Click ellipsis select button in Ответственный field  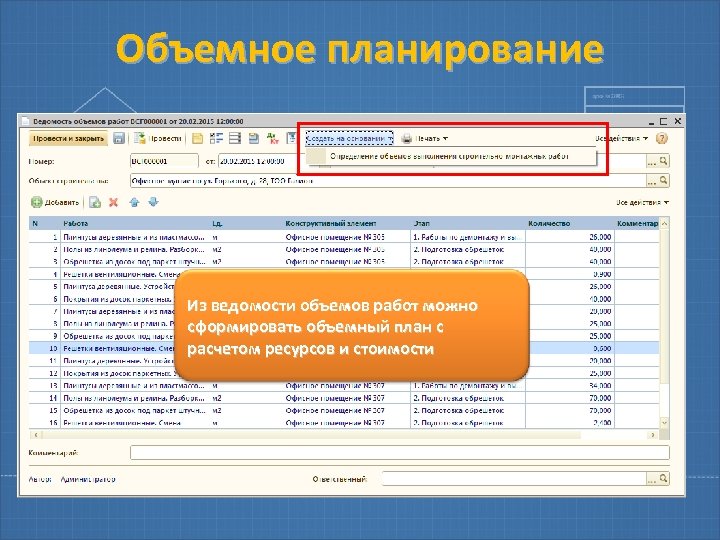[652, 479]
